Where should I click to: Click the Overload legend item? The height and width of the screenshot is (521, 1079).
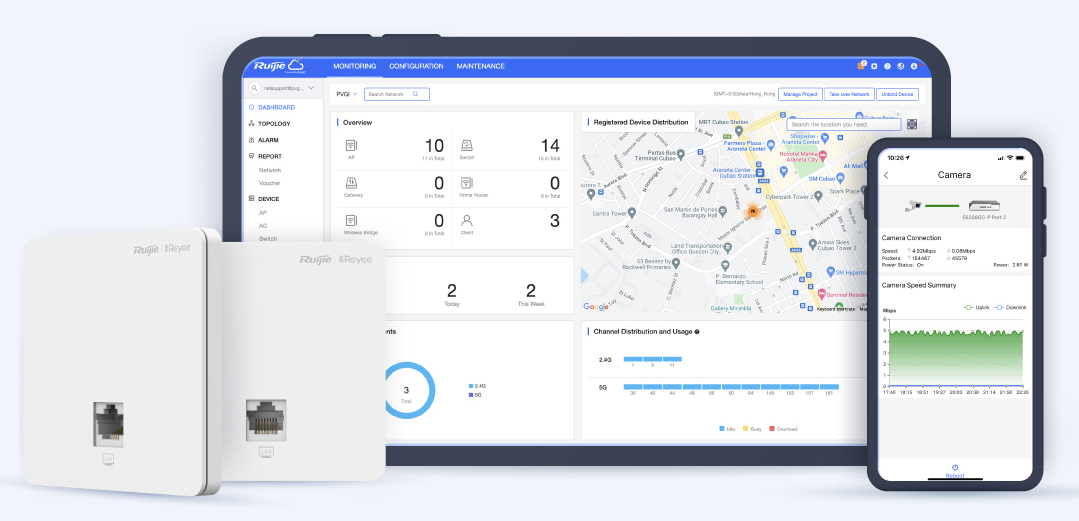[783, 429]
